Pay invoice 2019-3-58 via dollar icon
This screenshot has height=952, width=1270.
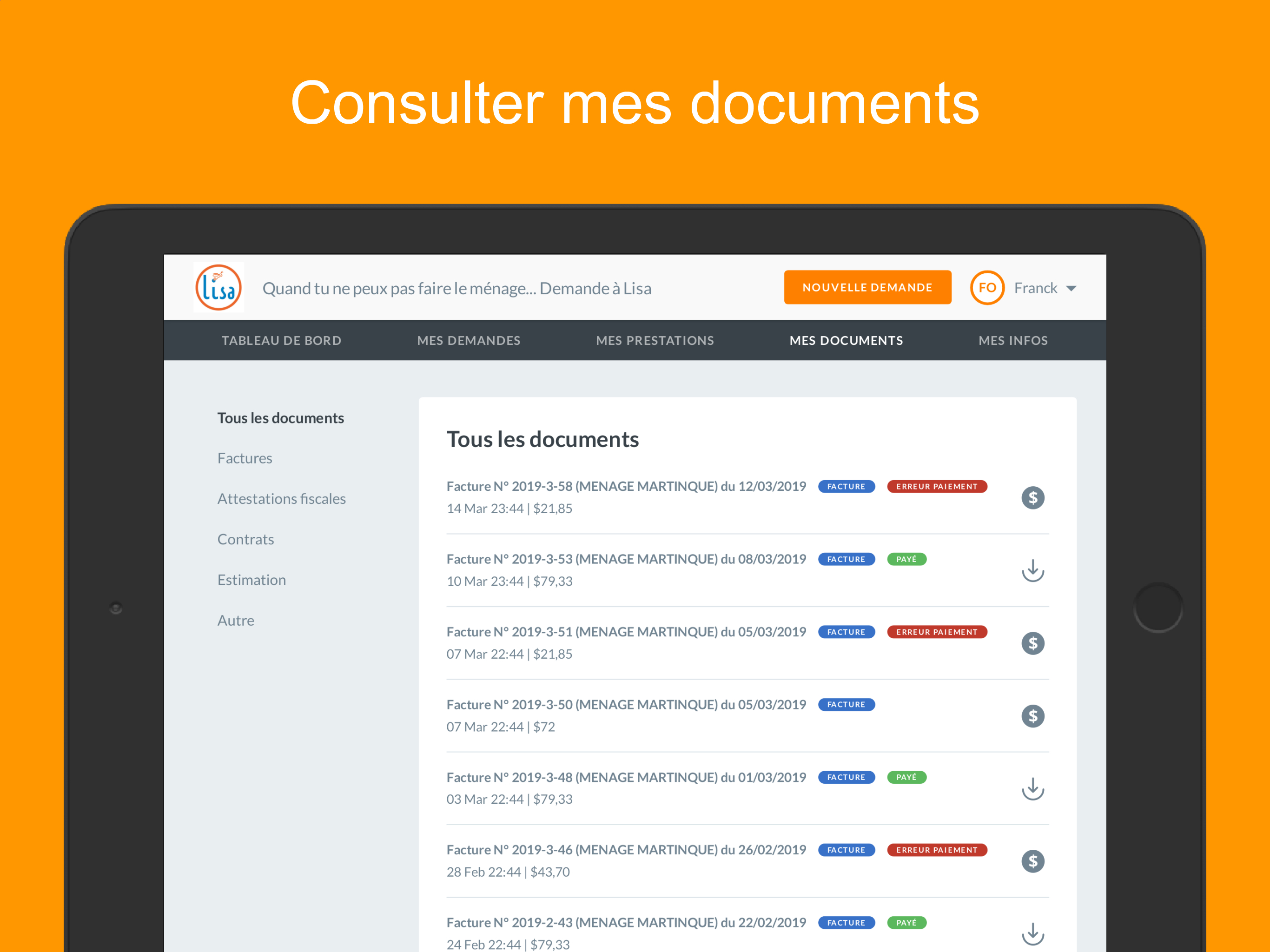(1032, 498)
